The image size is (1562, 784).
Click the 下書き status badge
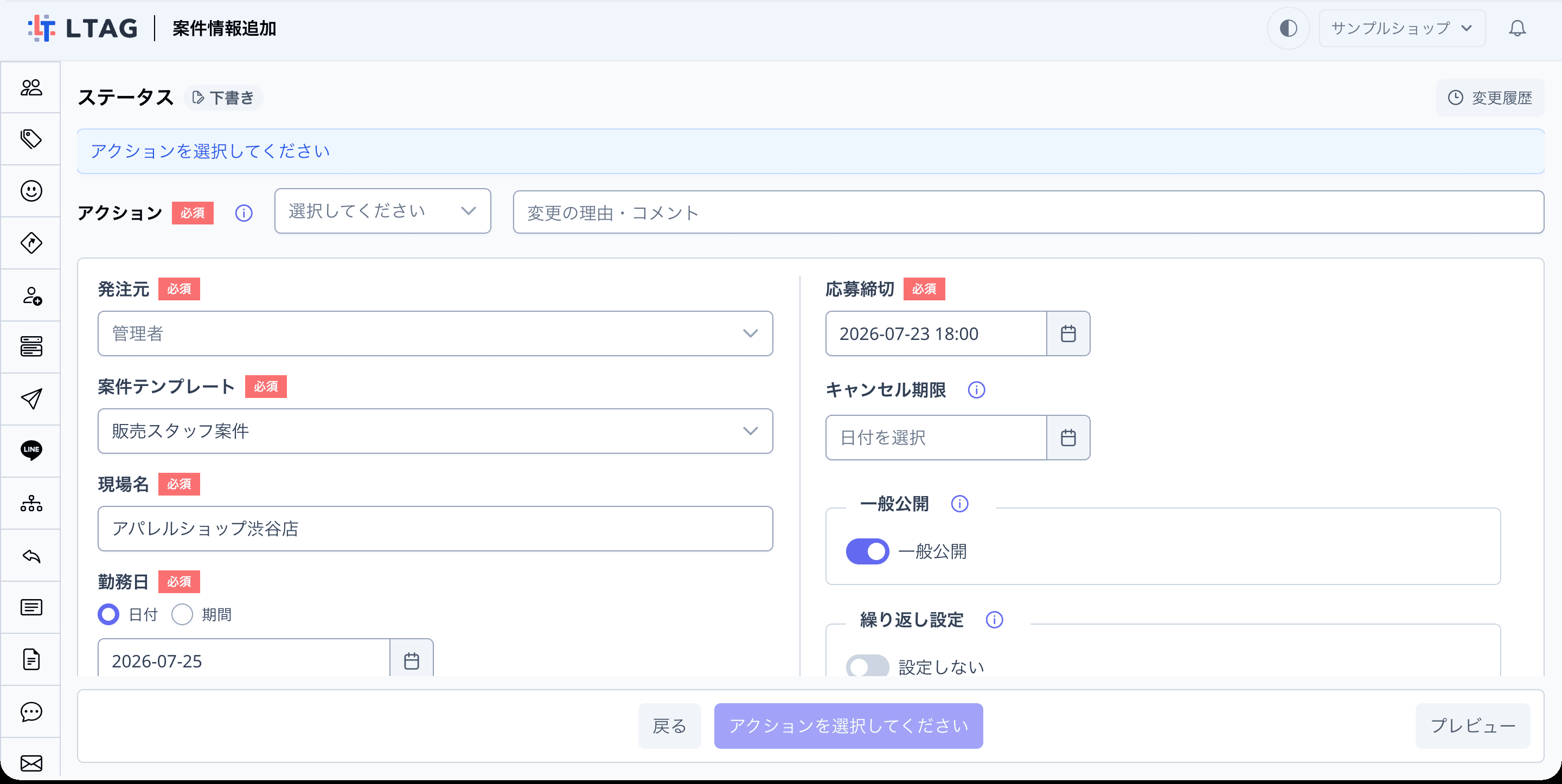(222, 98)
